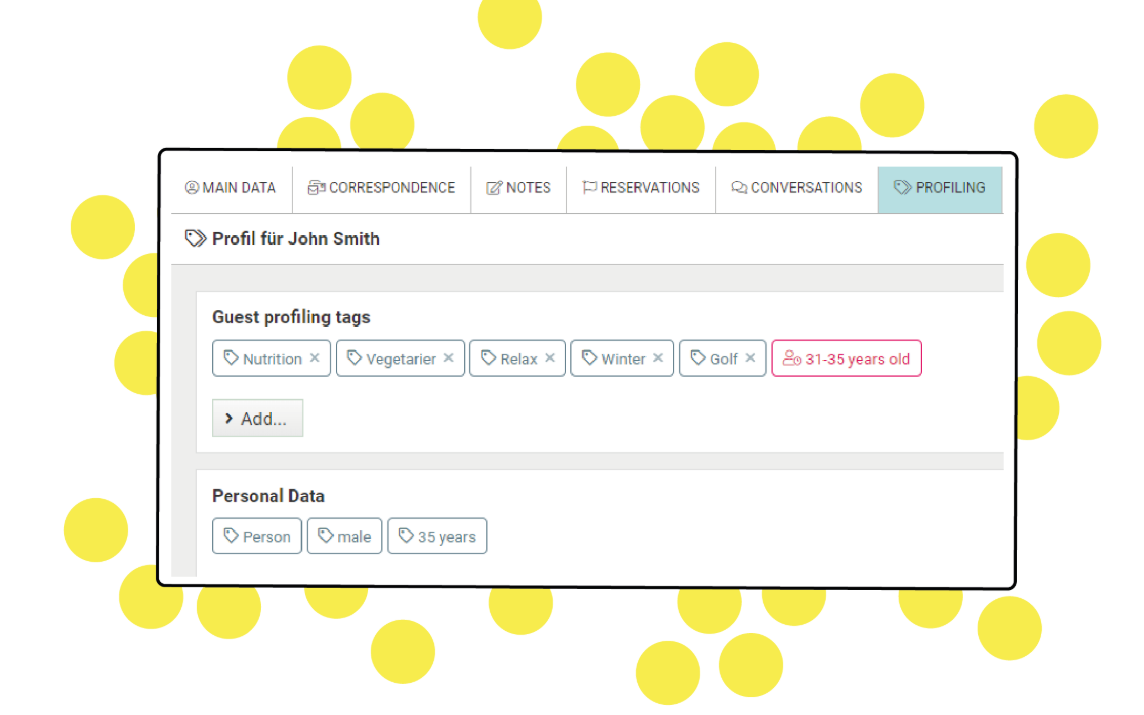The height and width of the screenshot is (715, 1144).
Task: Select the Profiling tab
Action: (940, 187)
